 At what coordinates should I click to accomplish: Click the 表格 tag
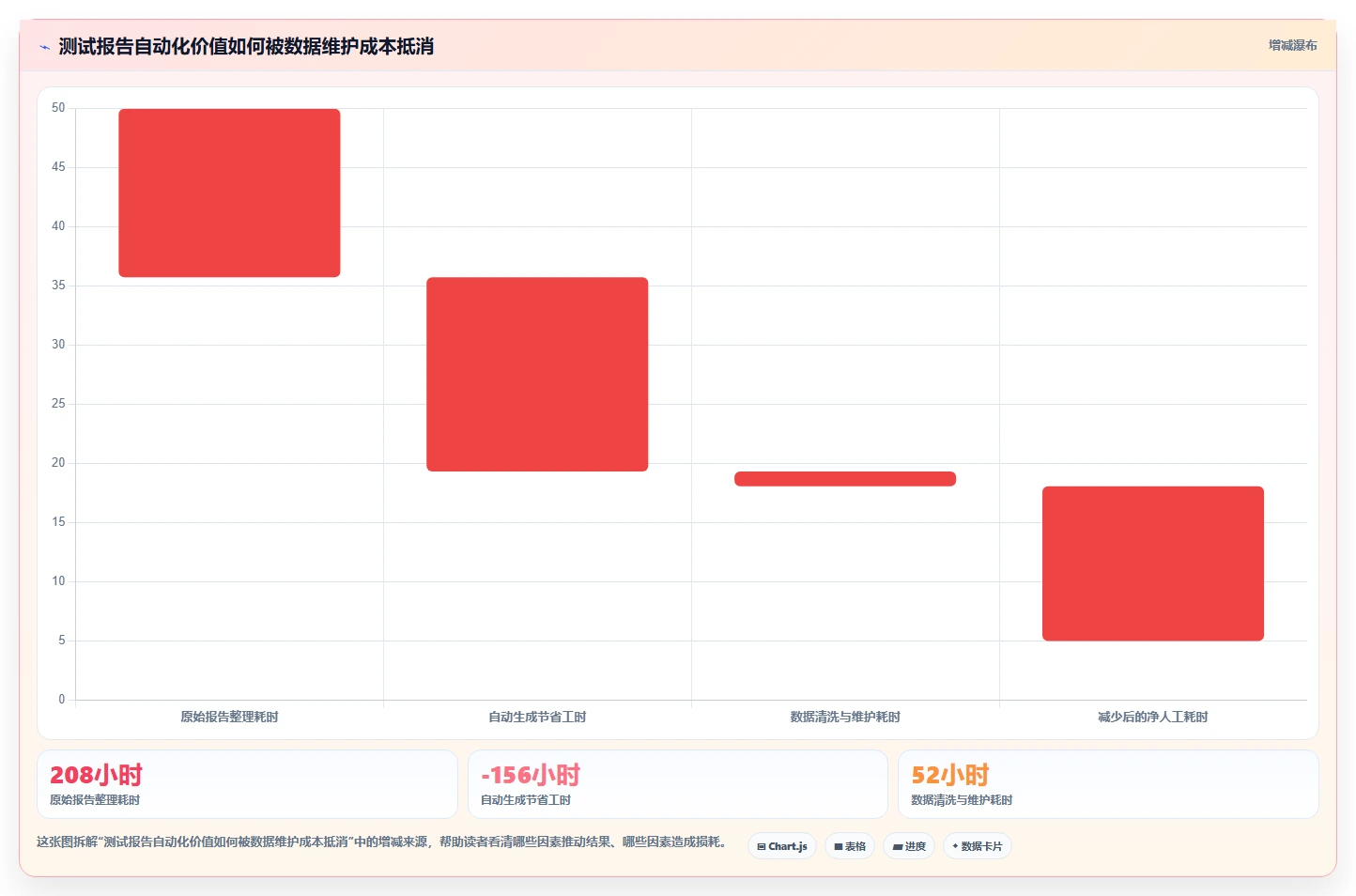pyautogui.click(x=850, y=846)
